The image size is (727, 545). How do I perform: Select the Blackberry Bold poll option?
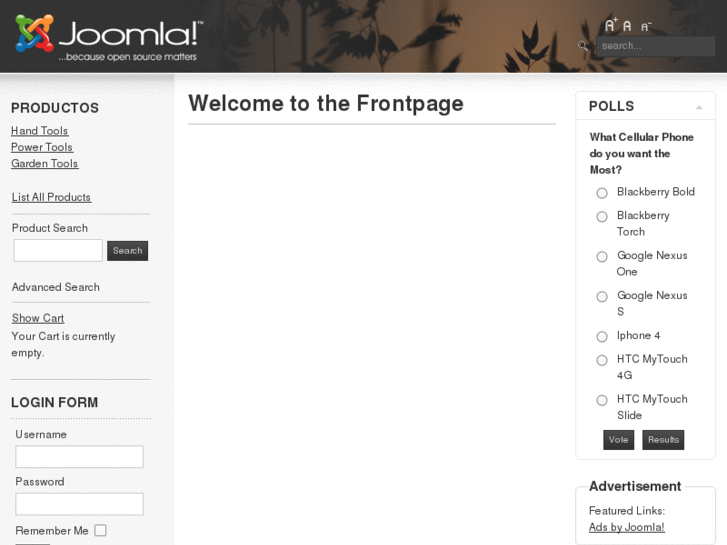coord(602,193)
